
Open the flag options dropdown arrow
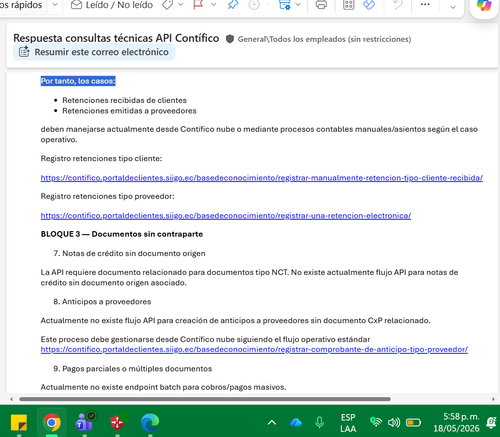click(214, 5)
